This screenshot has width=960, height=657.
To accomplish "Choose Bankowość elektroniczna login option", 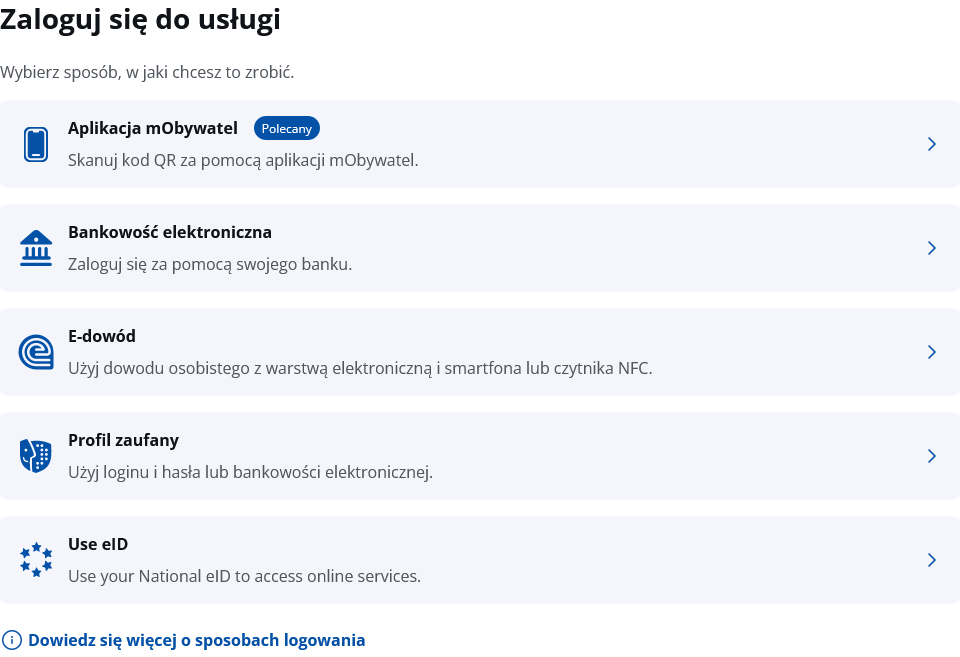I will 170,232.
